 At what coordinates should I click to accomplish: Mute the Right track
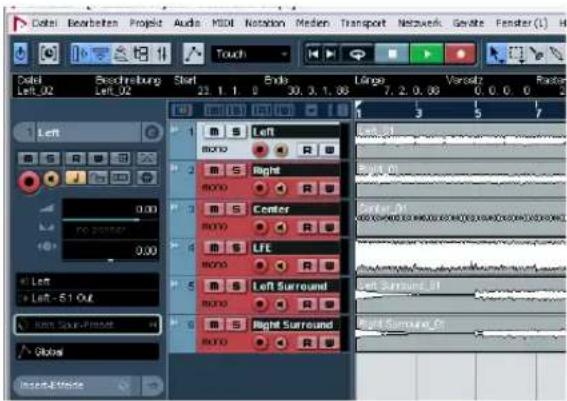tap(214, 170)
